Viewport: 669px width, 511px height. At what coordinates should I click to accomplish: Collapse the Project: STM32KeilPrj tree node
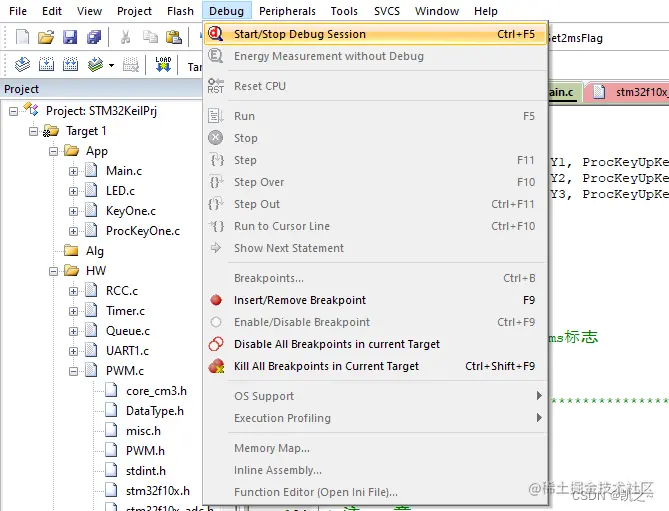[14, 111]
